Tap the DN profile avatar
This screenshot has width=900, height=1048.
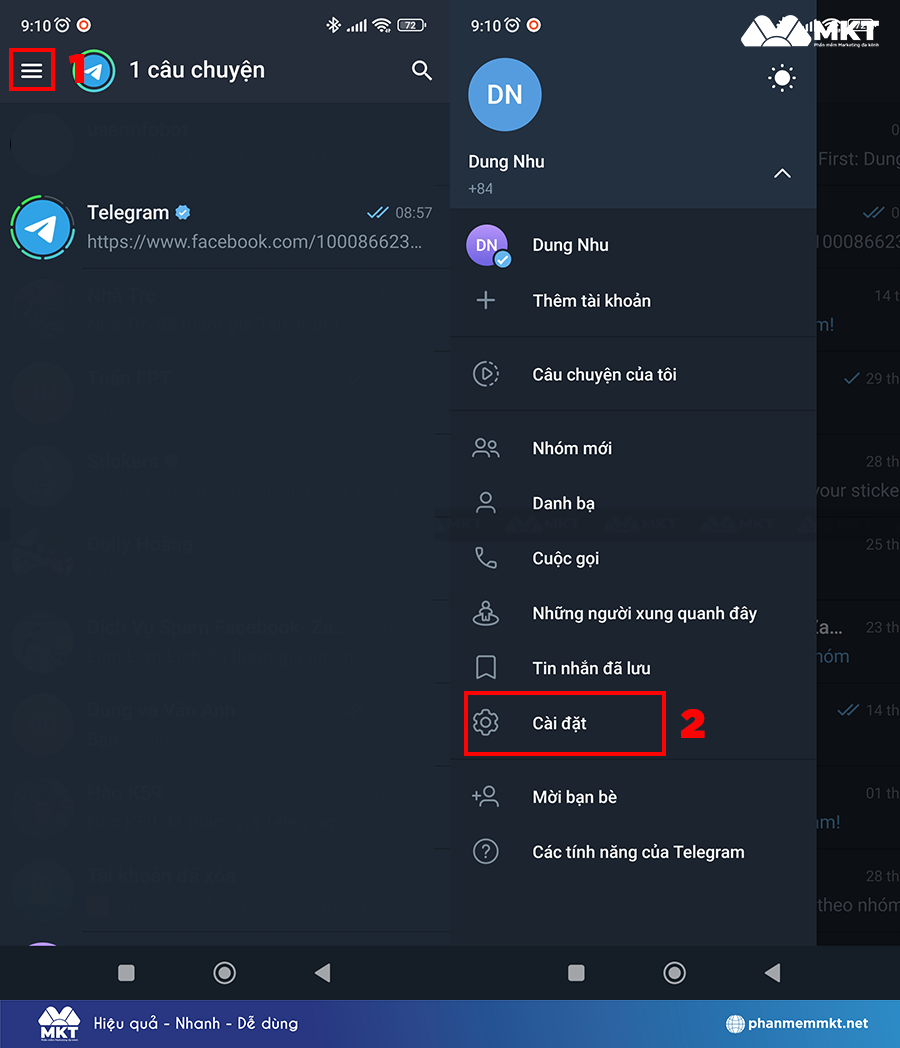[x=505, y=95]
